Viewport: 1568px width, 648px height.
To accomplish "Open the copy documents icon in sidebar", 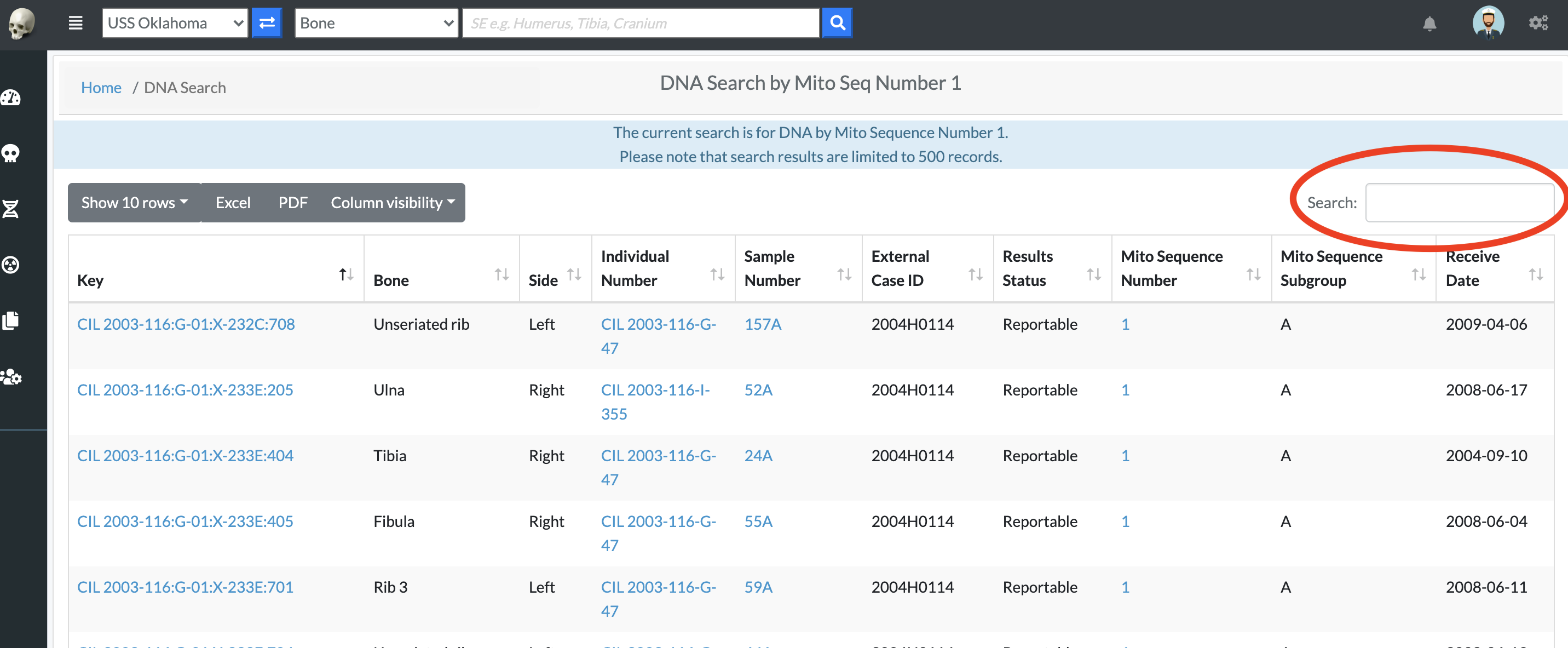I will (11, 320).
